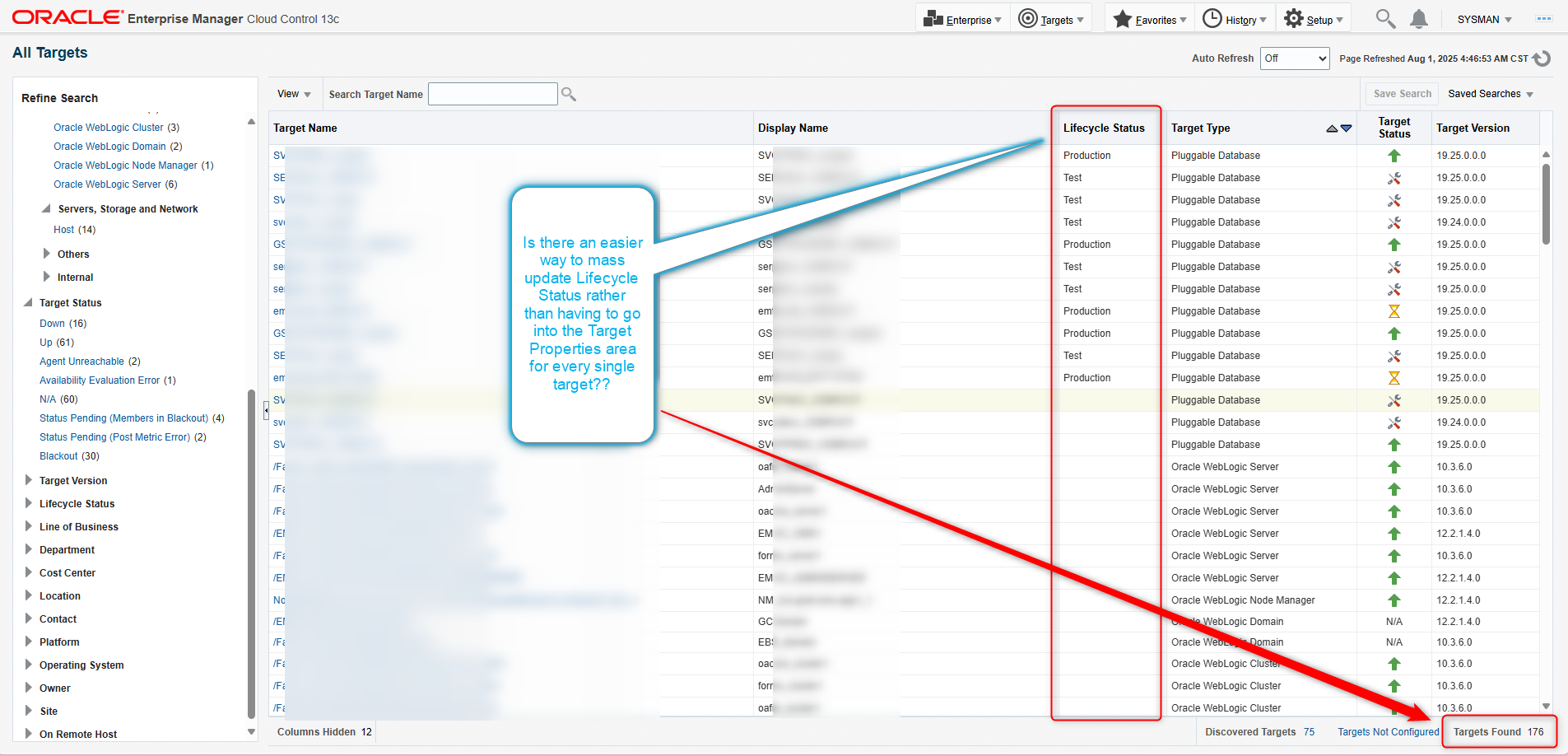Viewport: 1568px width, 756px height.
Task: Click the global search magnifier icon
Action: point(1385,19)
